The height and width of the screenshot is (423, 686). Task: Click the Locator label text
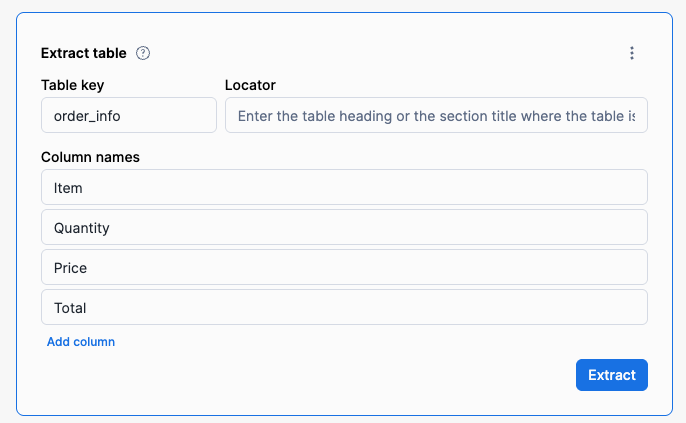coord(250,85)
